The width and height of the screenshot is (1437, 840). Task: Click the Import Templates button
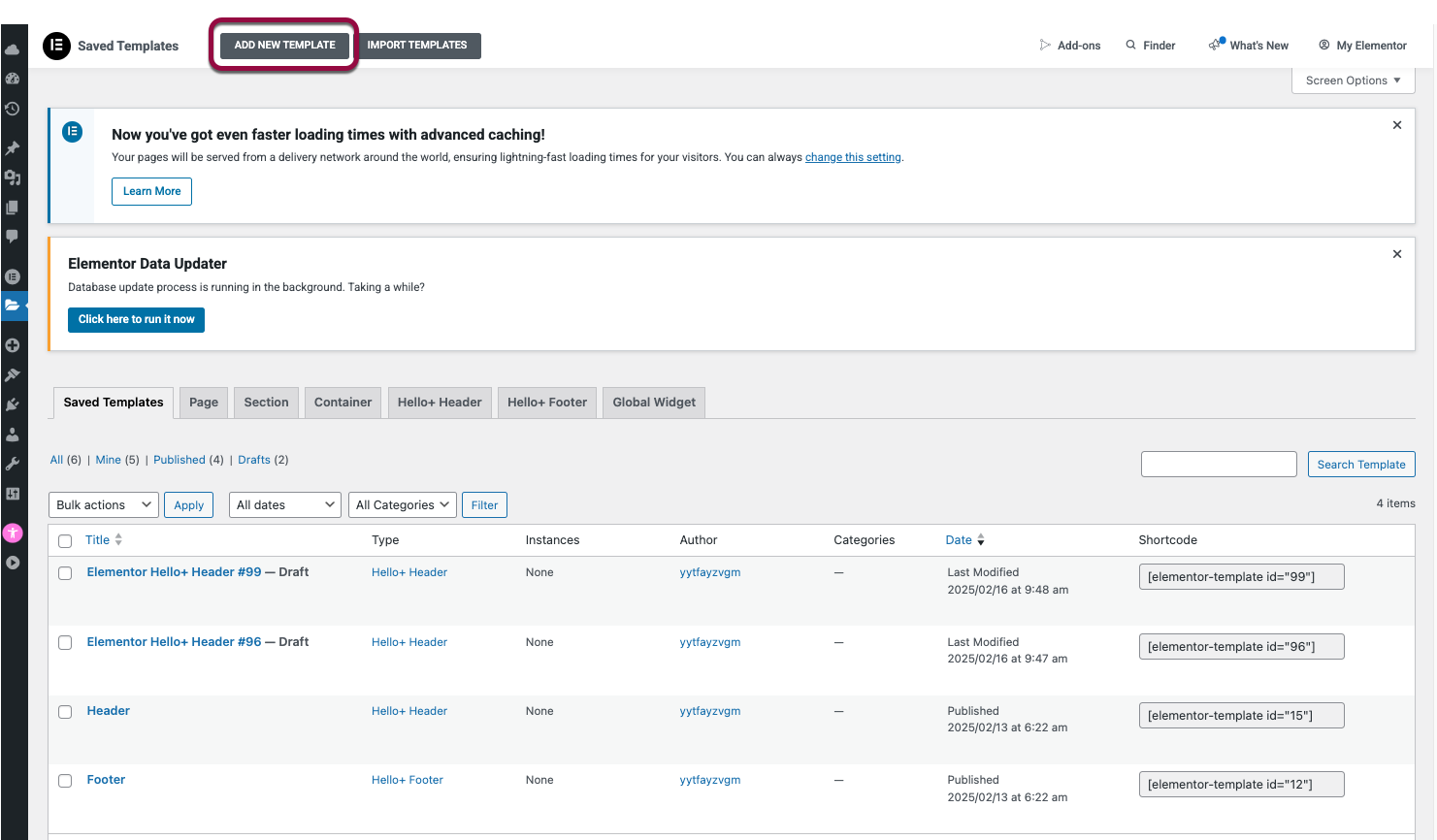point(417,45)
